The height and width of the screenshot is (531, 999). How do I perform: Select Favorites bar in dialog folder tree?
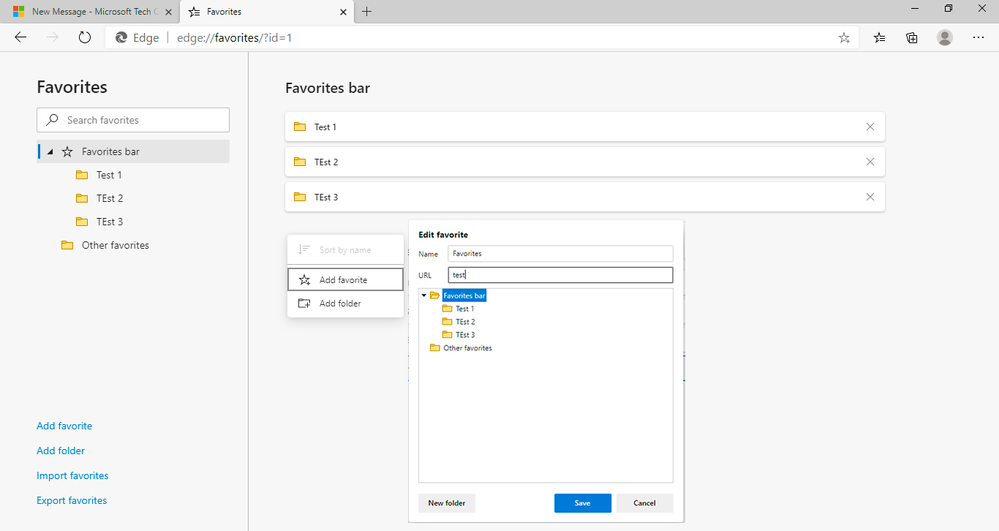tap(464, 296)
